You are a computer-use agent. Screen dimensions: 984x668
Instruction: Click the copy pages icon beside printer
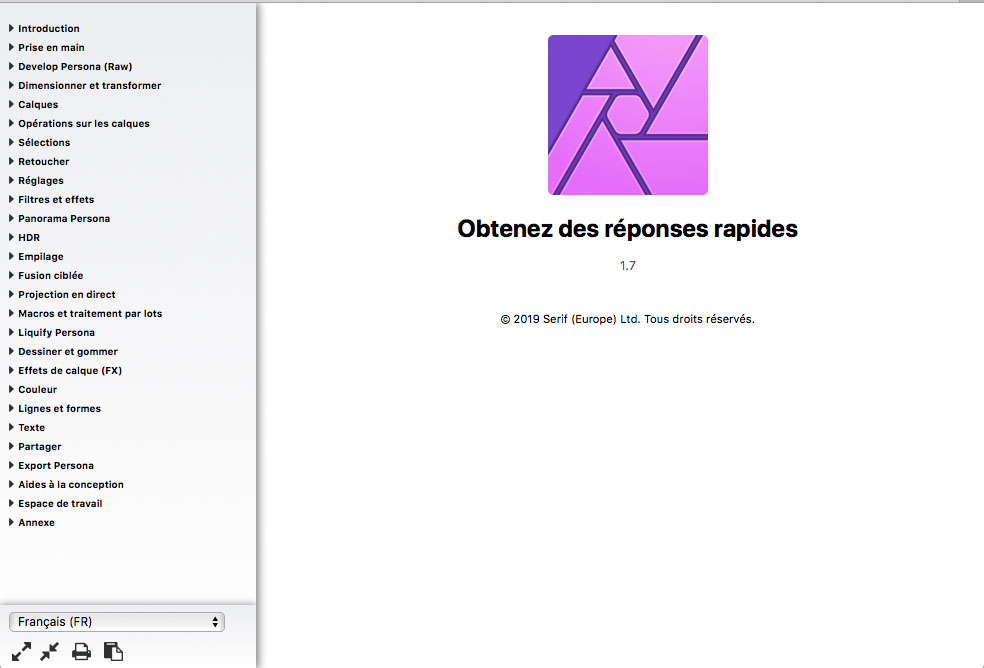[x=113, y=651]
